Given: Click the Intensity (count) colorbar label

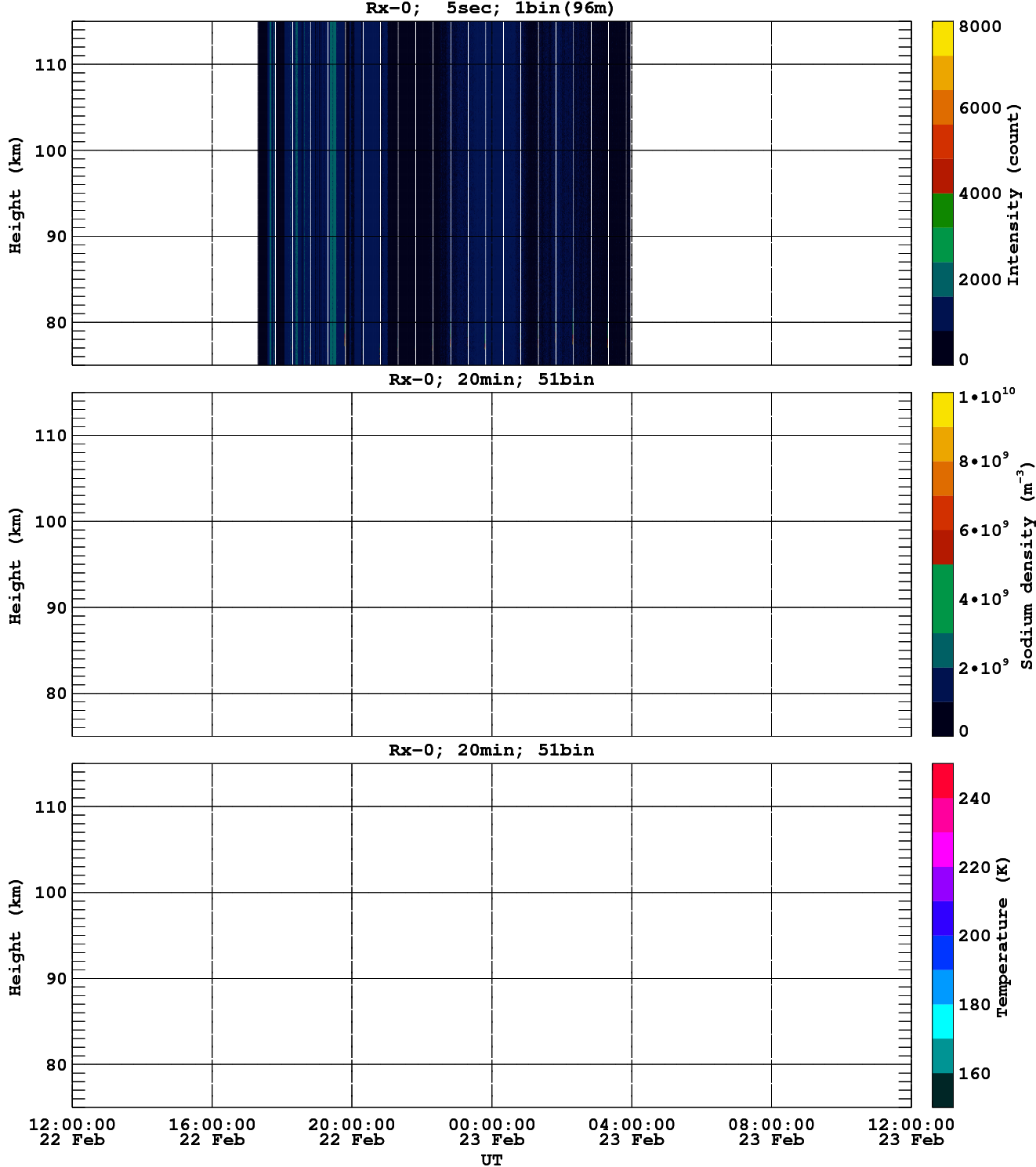Looking at the screenshot, I should point(1013,194).
